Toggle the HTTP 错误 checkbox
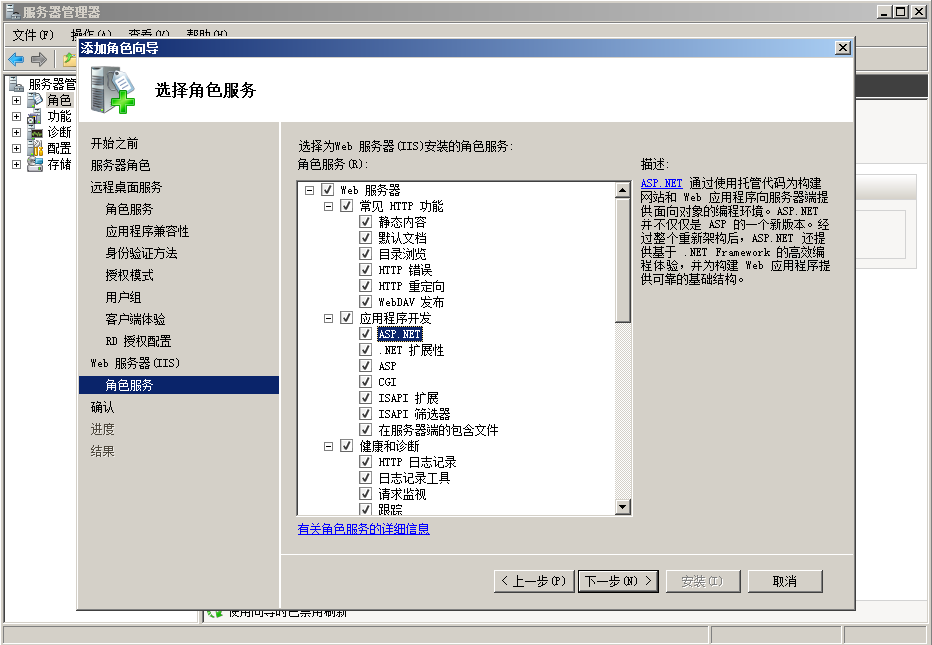 click(x=366, y=270)
